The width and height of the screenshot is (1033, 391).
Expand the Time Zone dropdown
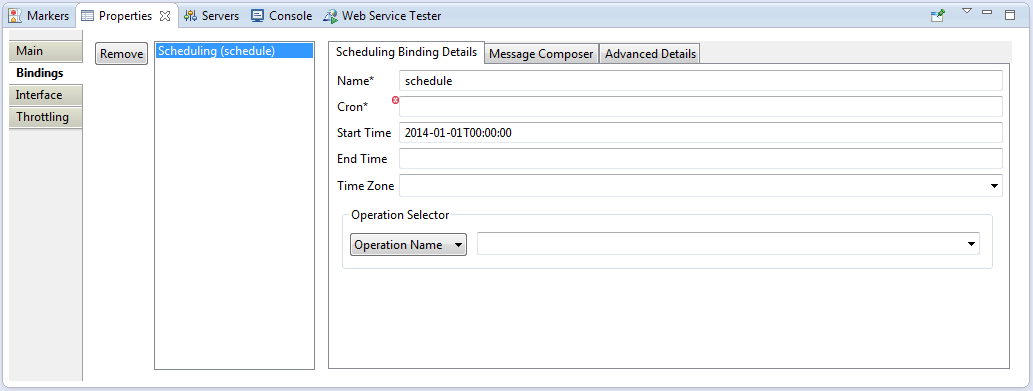coord(994,186)
